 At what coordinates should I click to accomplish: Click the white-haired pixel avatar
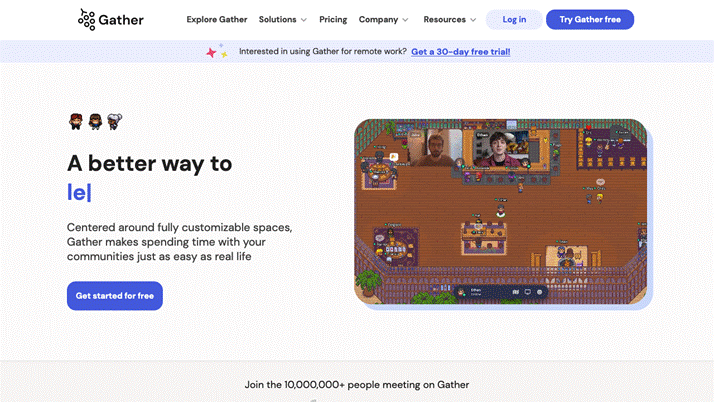114,122
